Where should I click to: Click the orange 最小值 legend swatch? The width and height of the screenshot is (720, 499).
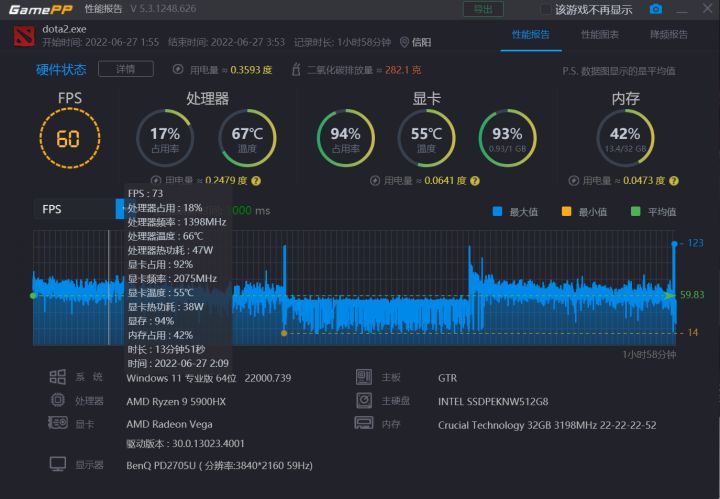point(567,211)
